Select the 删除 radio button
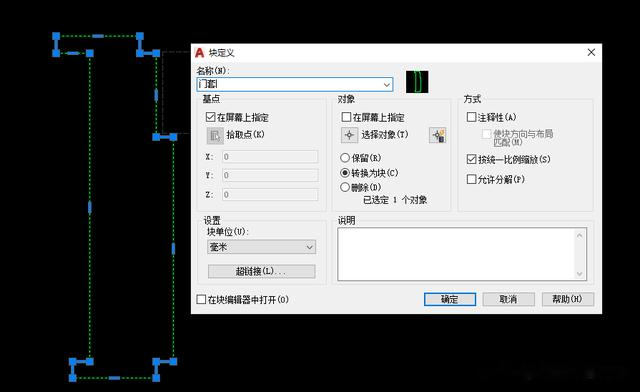 click(x=345, y=187)
